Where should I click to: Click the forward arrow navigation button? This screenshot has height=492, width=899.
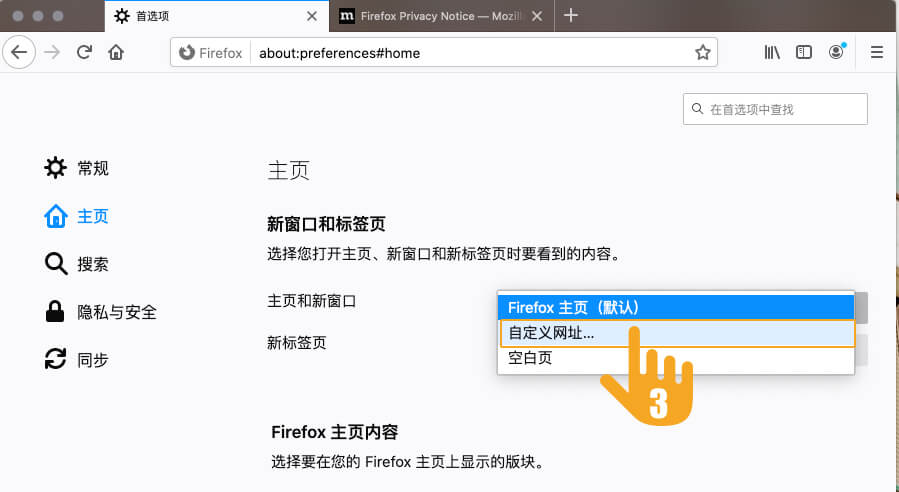tap(52, 53)
